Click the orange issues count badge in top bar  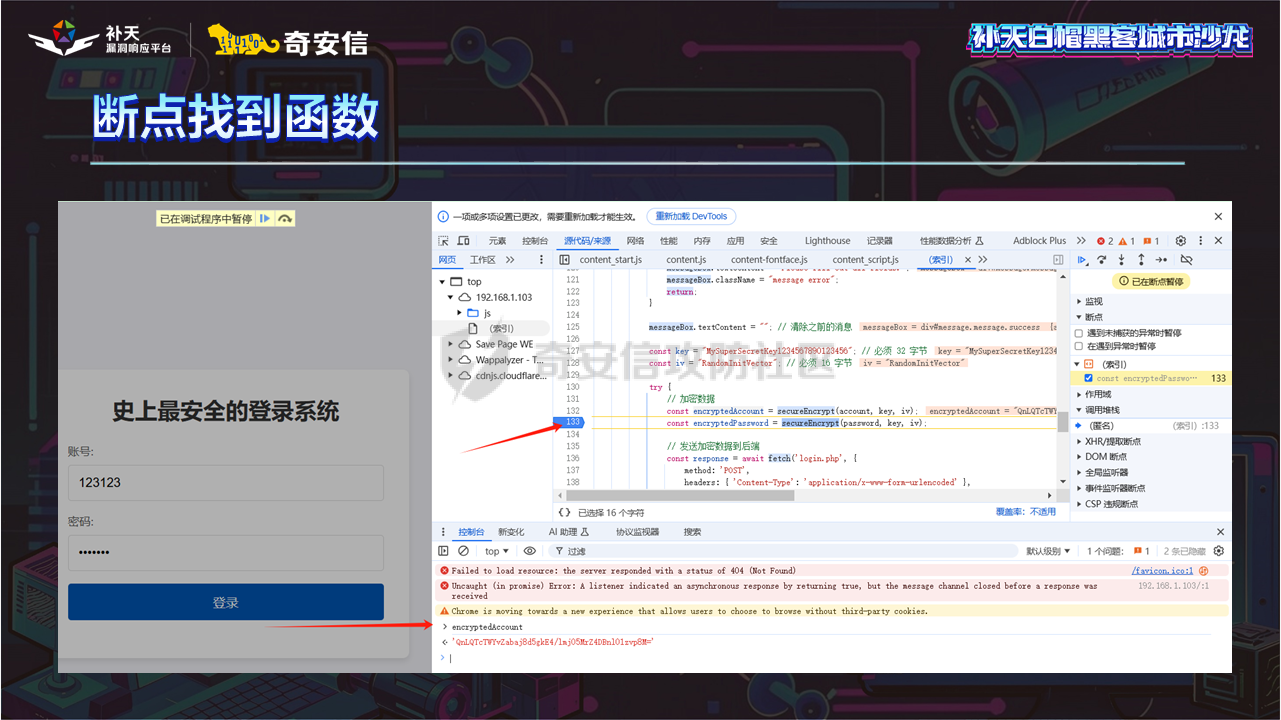(1151, 241)
